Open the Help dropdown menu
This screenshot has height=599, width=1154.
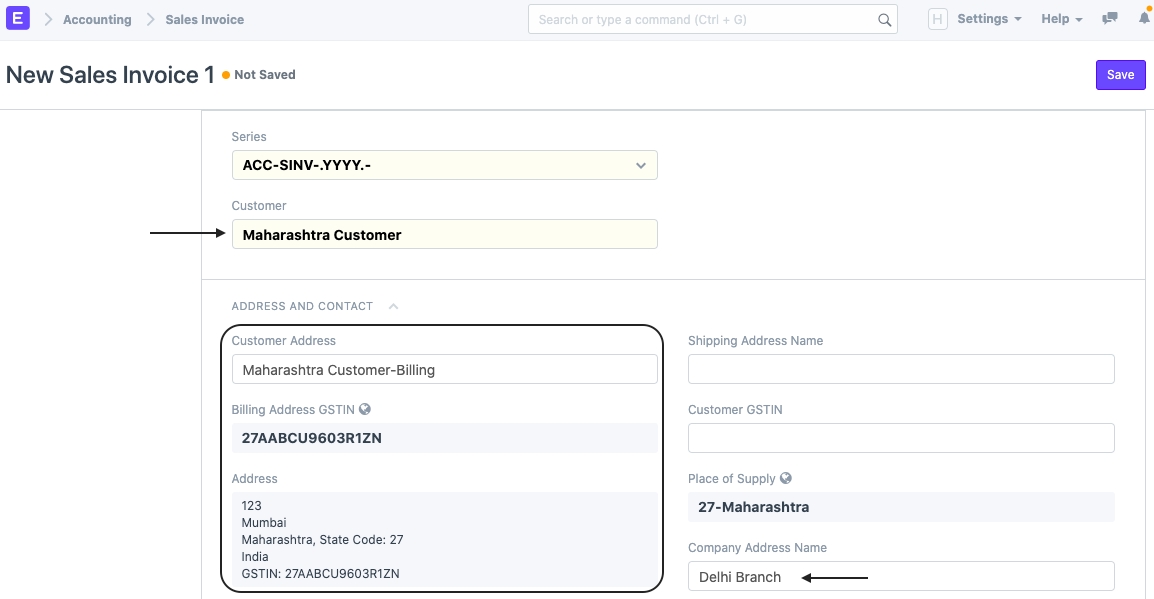coord(1061,19)
